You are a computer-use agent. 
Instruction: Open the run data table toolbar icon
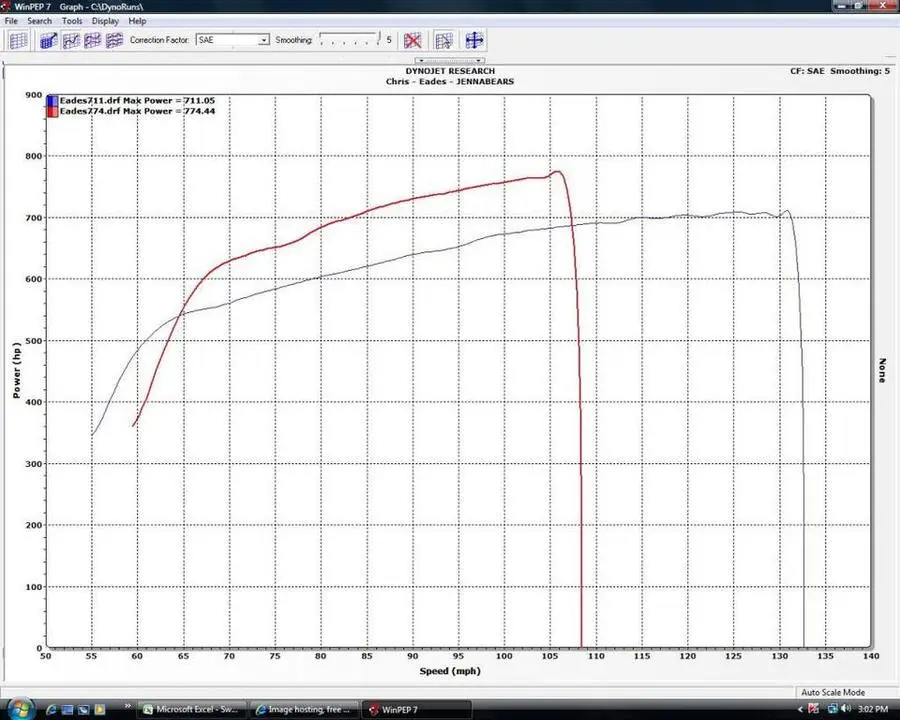pos(18,40)
